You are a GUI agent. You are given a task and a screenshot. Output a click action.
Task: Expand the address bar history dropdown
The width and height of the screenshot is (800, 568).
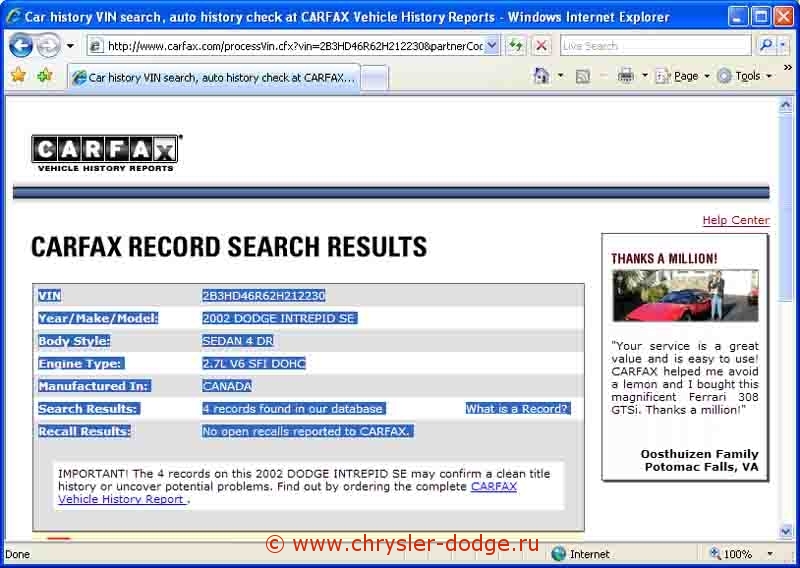click(492, 46)
